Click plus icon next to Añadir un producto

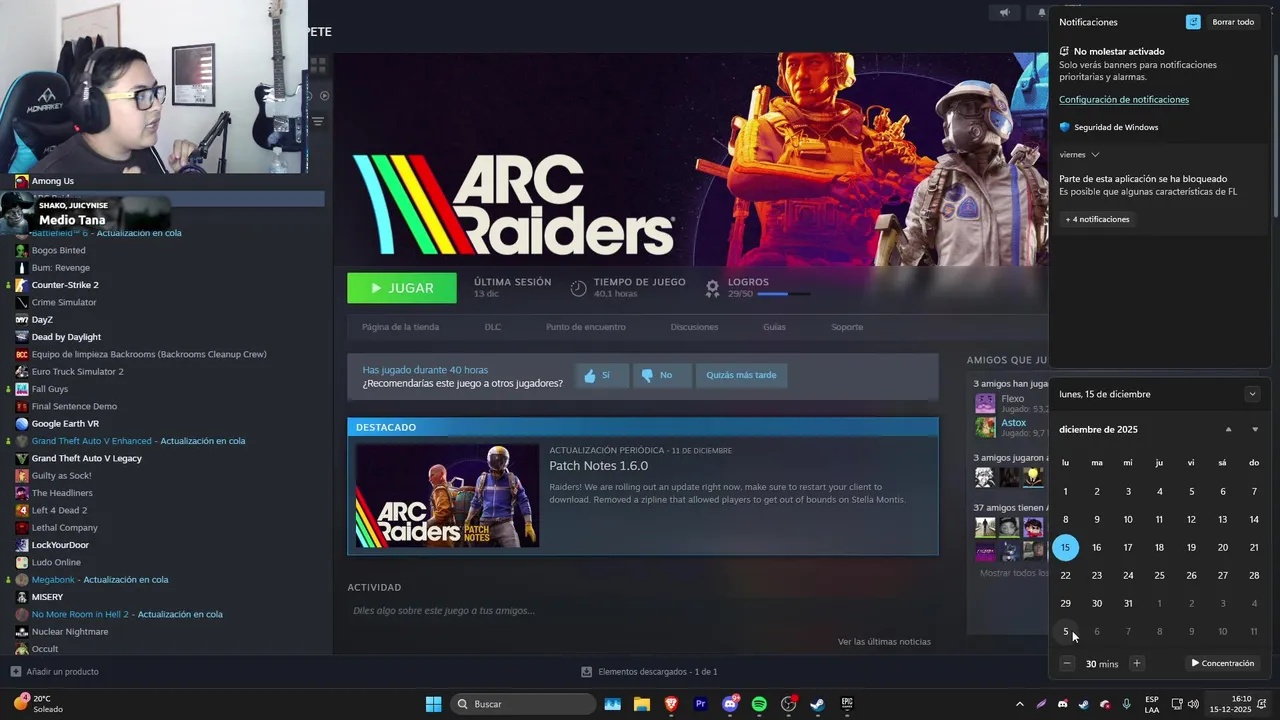pyautogui.click(x=15, y=672)
